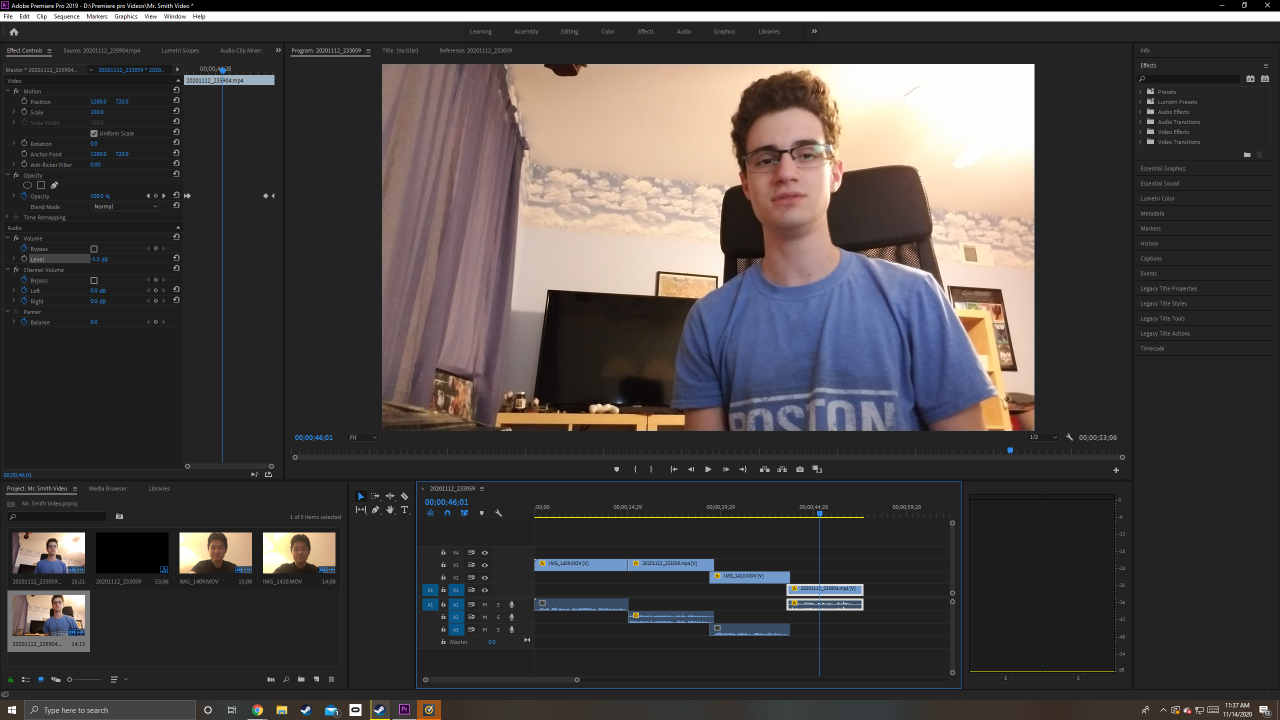Hide track V4 with its eye icon
The height and width of the screenshot is (720, 1280).
pyautogui.click(x=485, y=552)
